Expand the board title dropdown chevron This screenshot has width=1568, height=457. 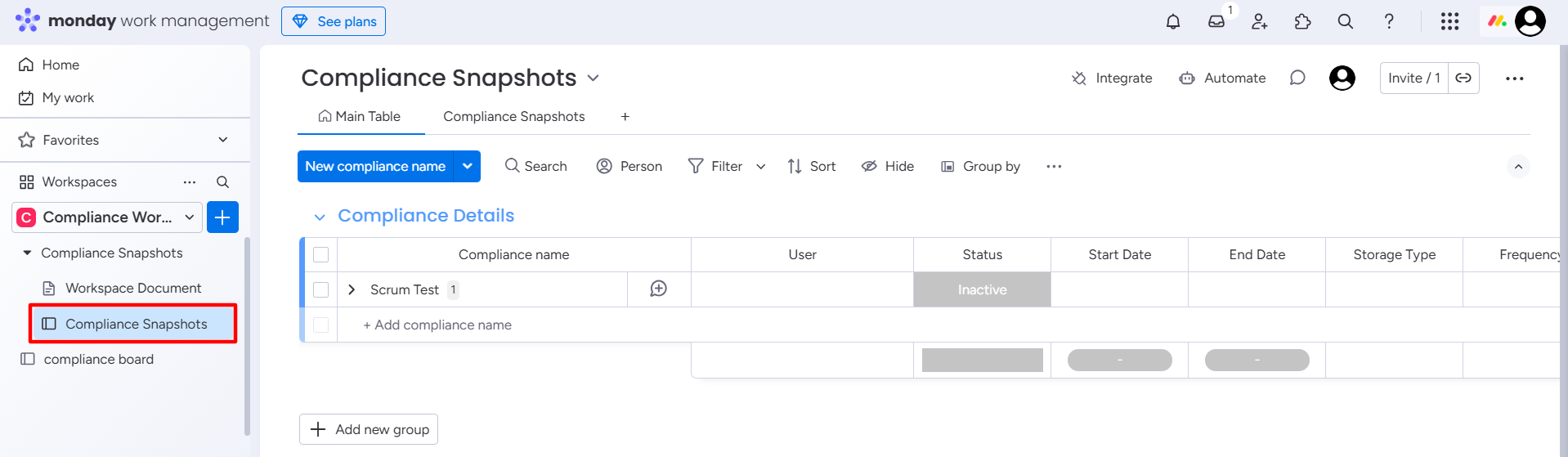point(594,78)
